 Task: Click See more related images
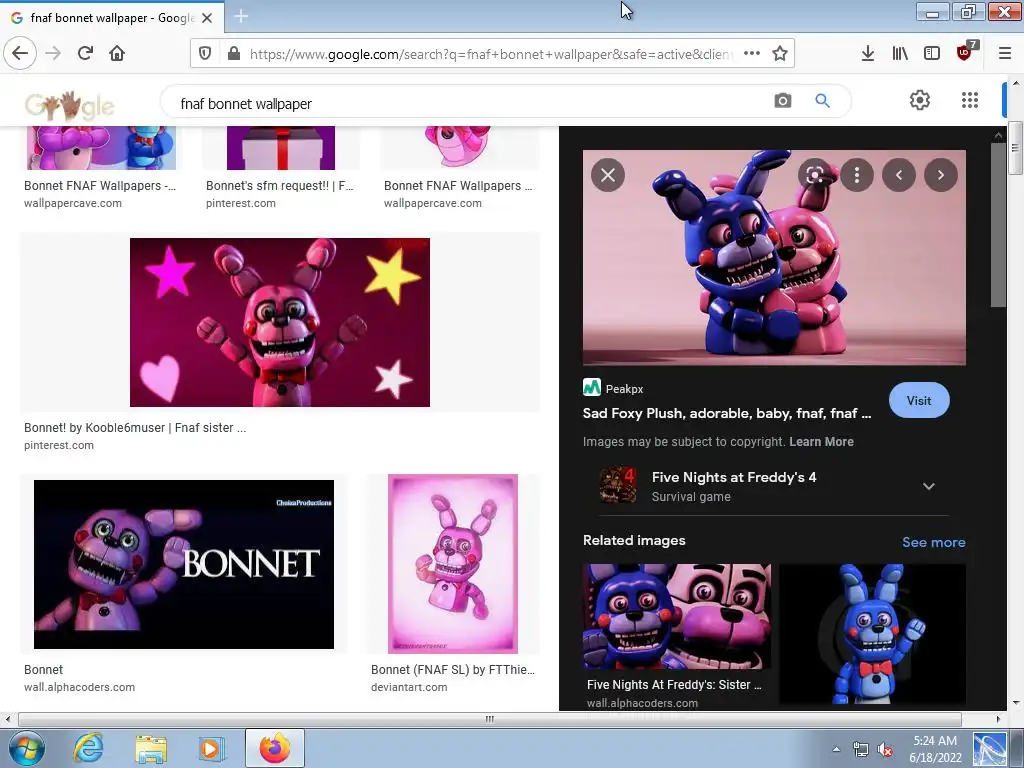(x=933, y=542)
